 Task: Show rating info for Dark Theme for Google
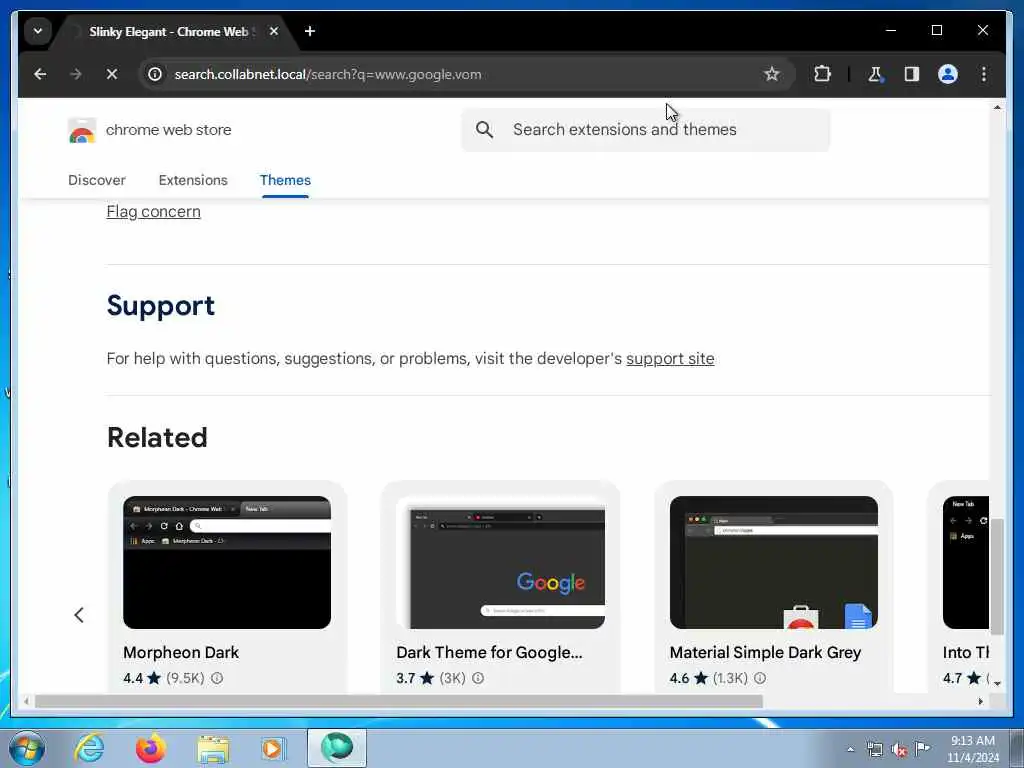click(478, 679)
